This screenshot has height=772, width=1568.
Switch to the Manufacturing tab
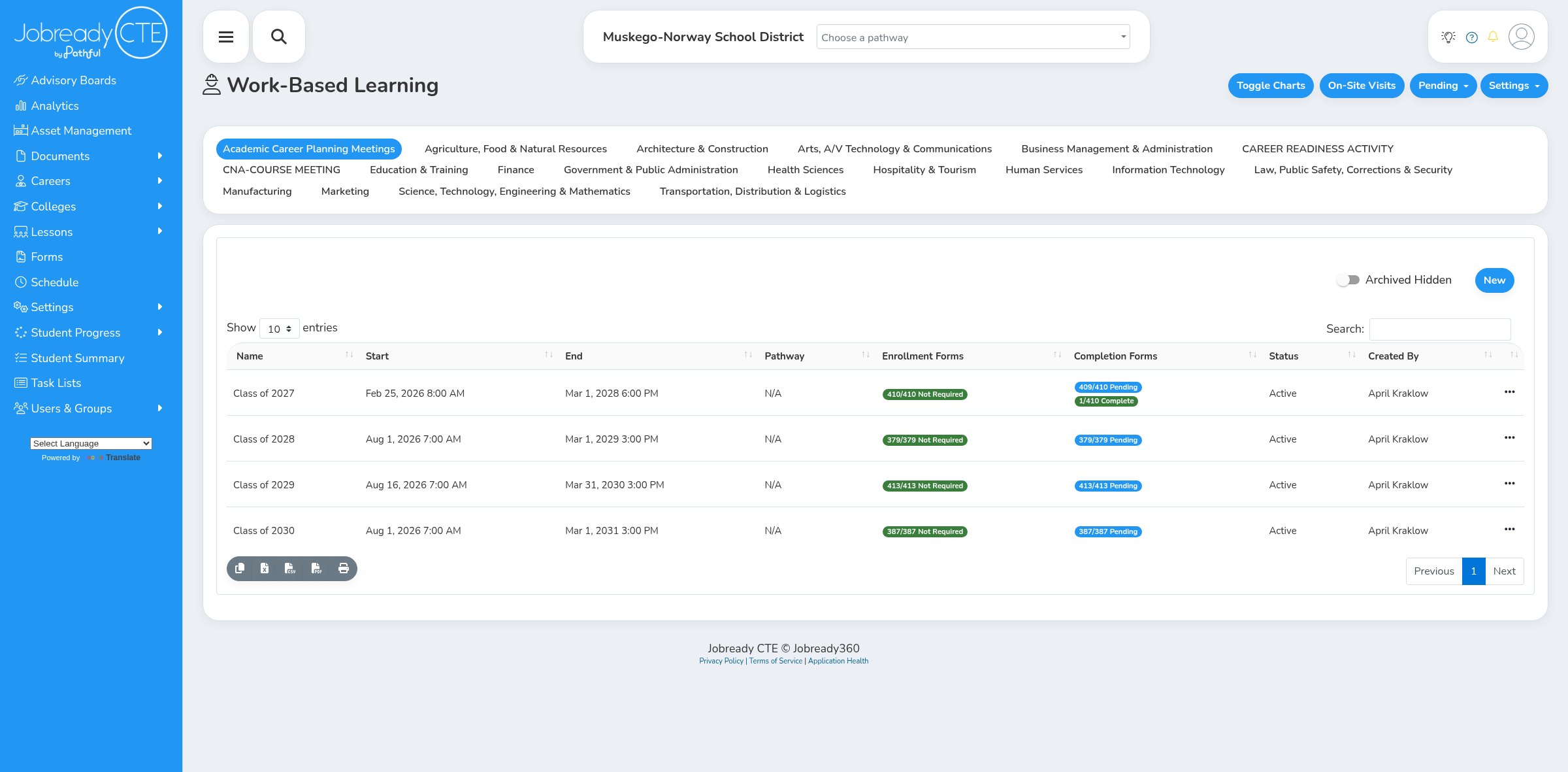coord(257,192)
